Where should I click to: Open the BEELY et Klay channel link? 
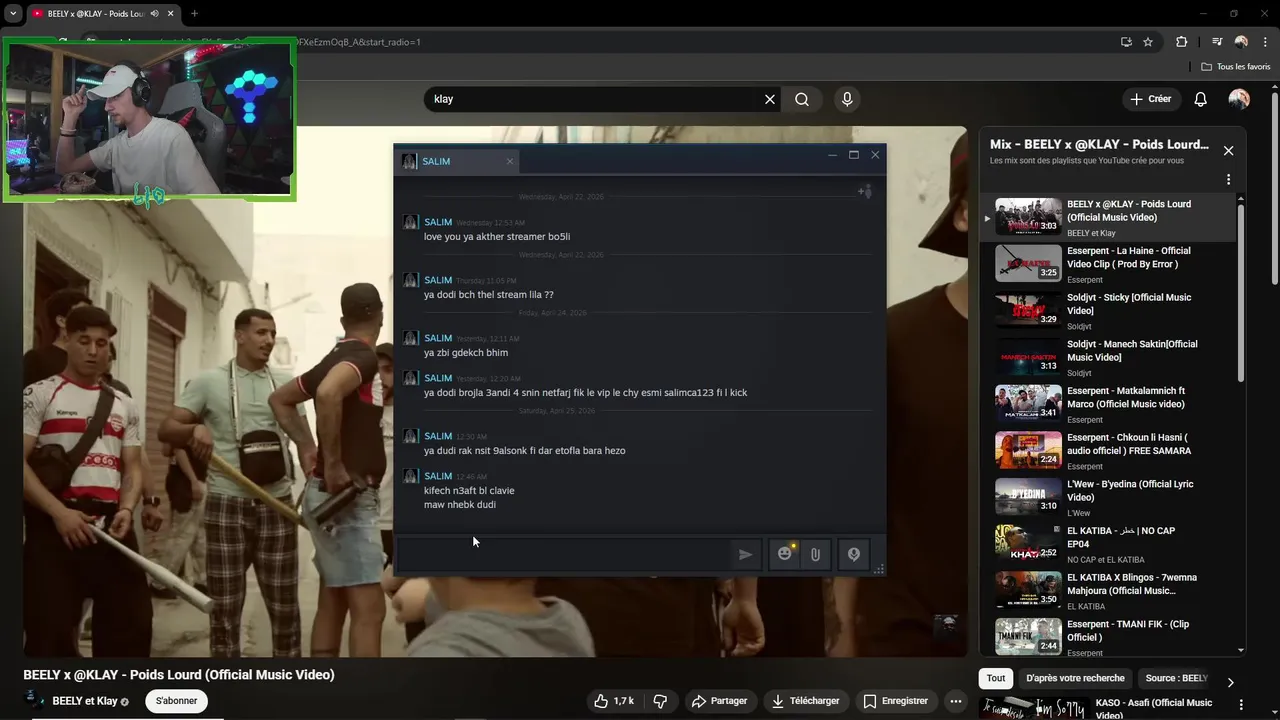click(x=85, y=701)
